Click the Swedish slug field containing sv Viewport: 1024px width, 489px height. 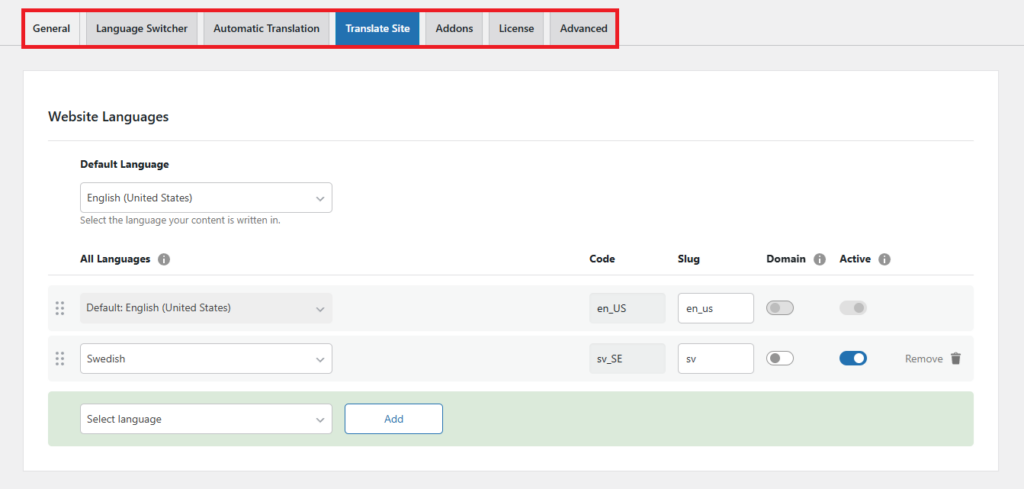point(715,358)
